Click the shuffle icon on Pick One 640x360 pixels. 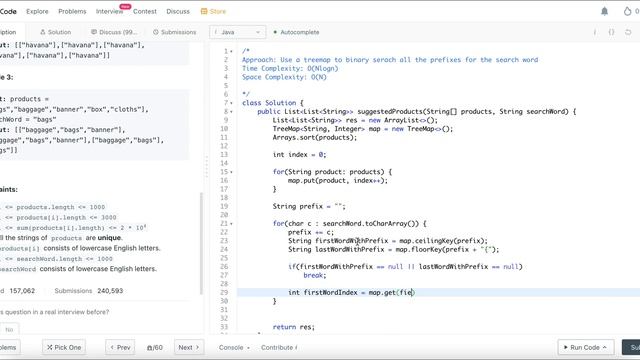point(50,347)
